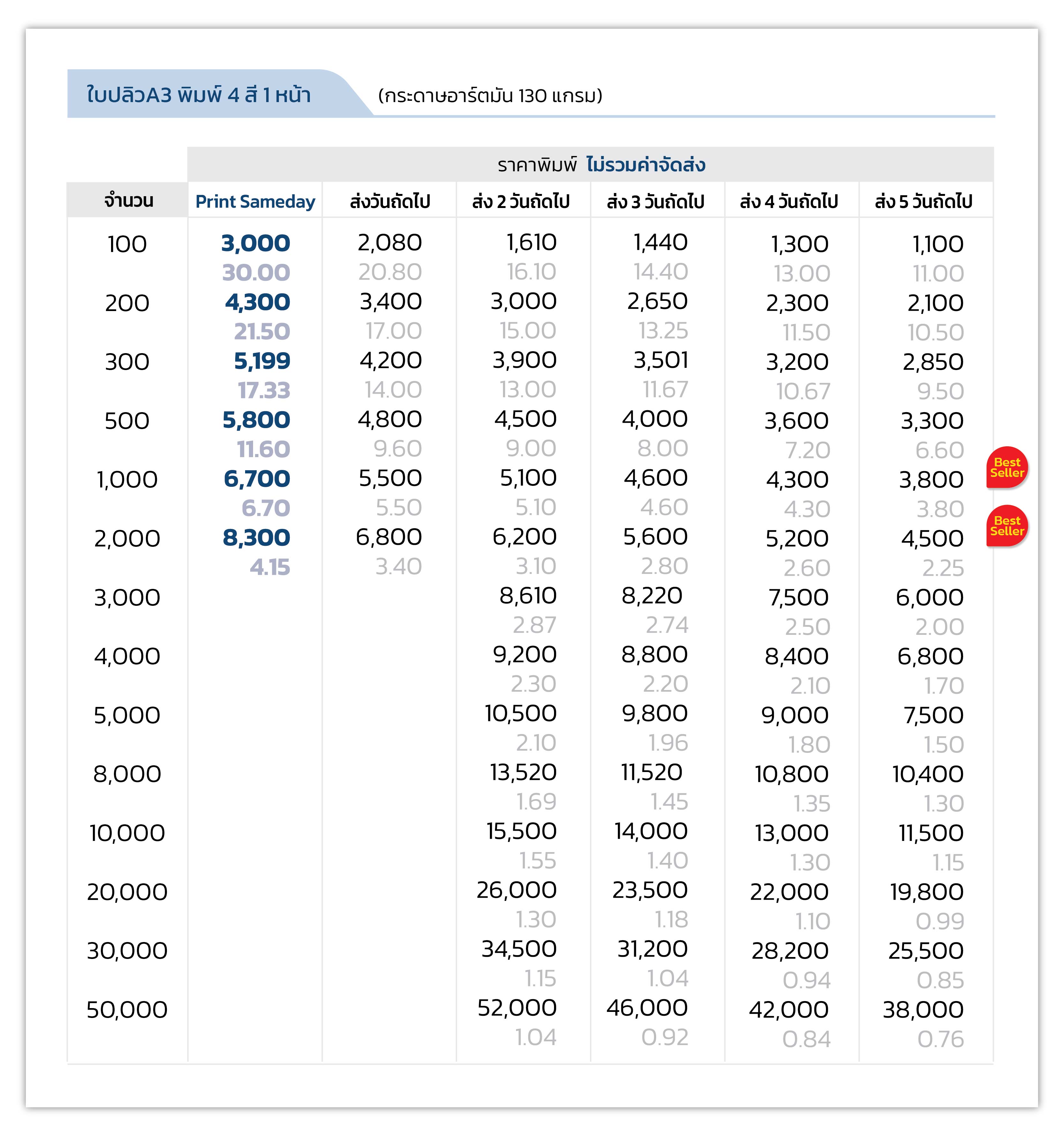This screenshot has width=1064, height=1136.
Task: Select the 1,000 quantity row label
Action: [x=127, y=479]
